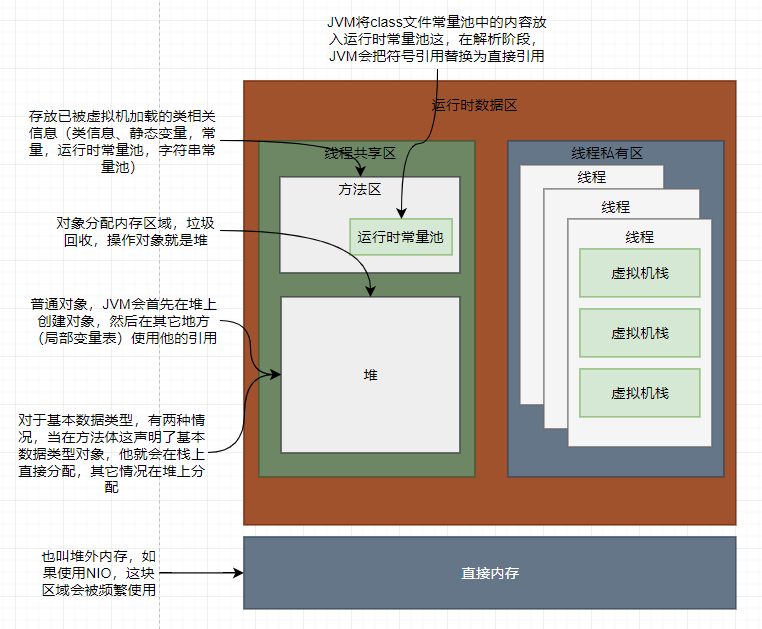Viewport: 762px width, 629px height.
Task: Select the 运行时常量池 green box
Action: [401, 237]
